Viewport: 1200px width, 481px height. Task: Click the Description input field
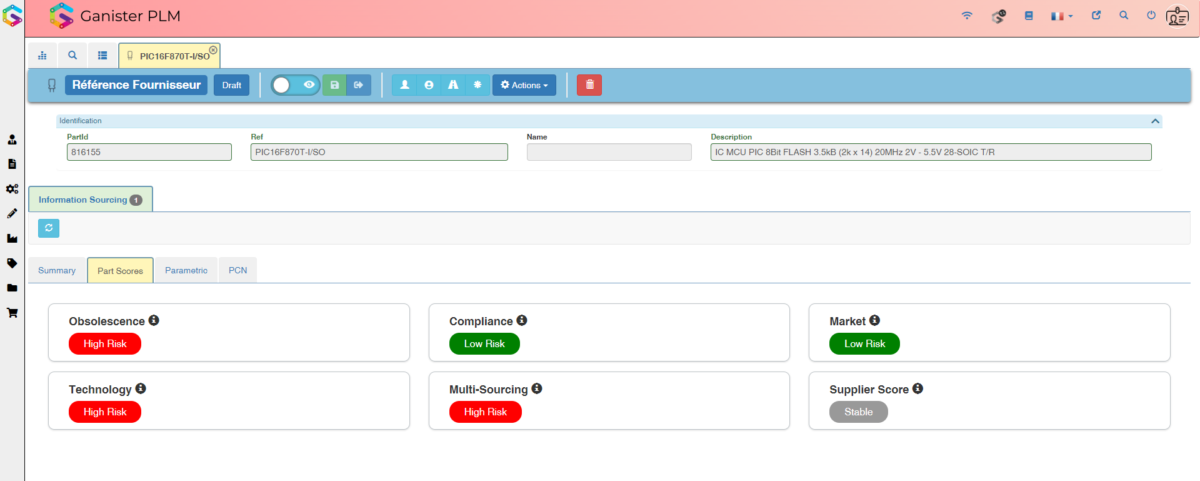(x=930, y=152)
